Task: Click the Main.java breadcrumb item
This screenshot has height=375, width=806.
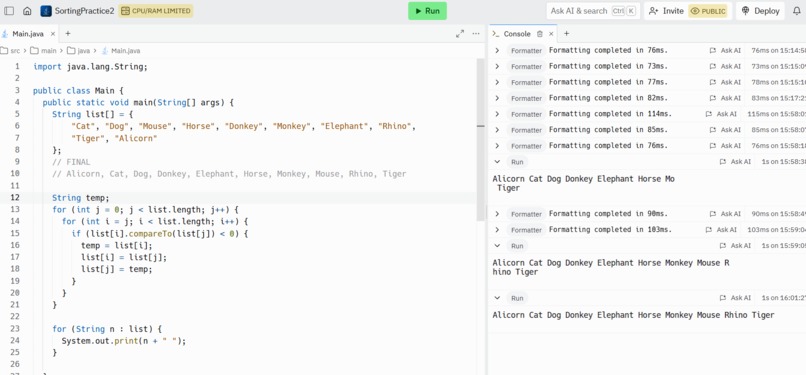Action: (x=120, y=51)
